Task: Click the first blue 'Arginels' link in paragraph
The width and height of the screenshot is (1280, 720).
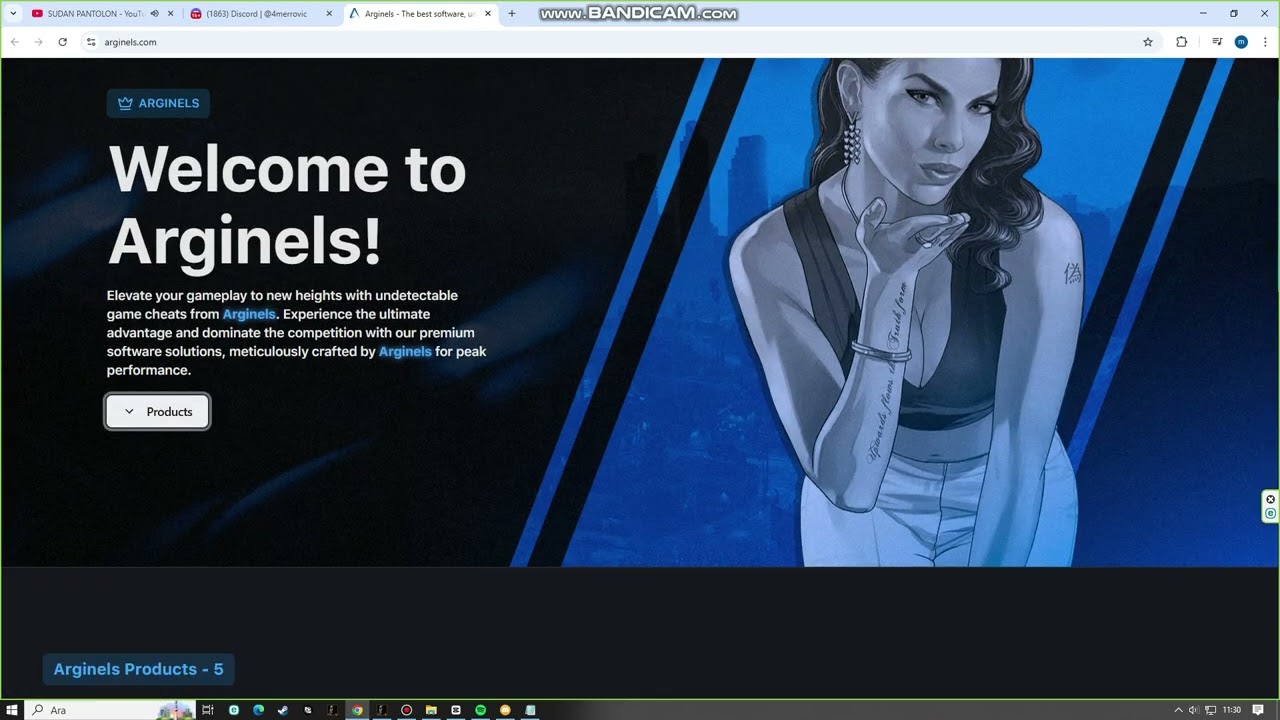Action: click(x=249, y=314)
